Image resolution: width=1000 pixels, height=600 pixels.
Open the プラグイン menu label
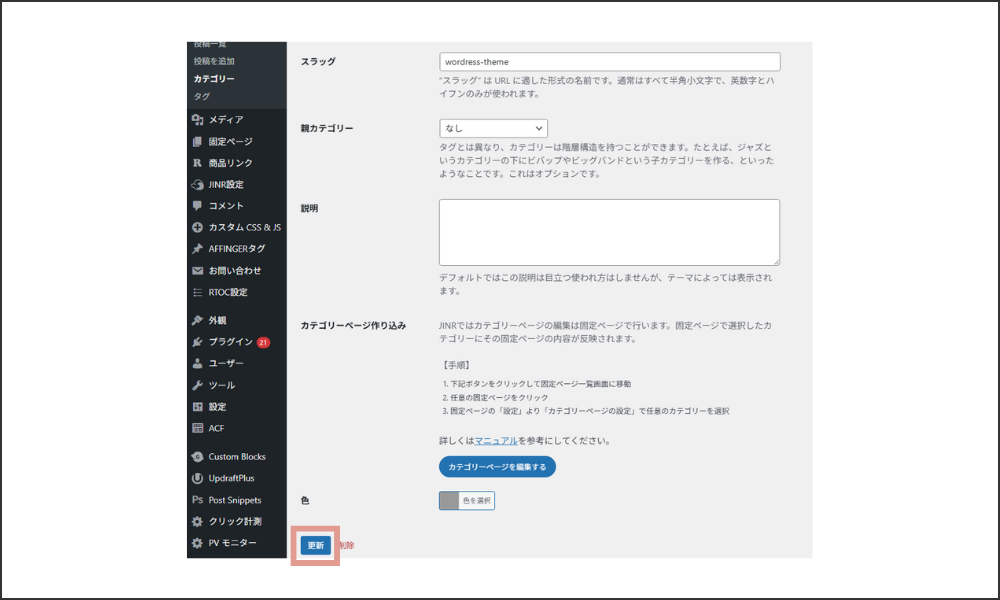click(231, 342)
